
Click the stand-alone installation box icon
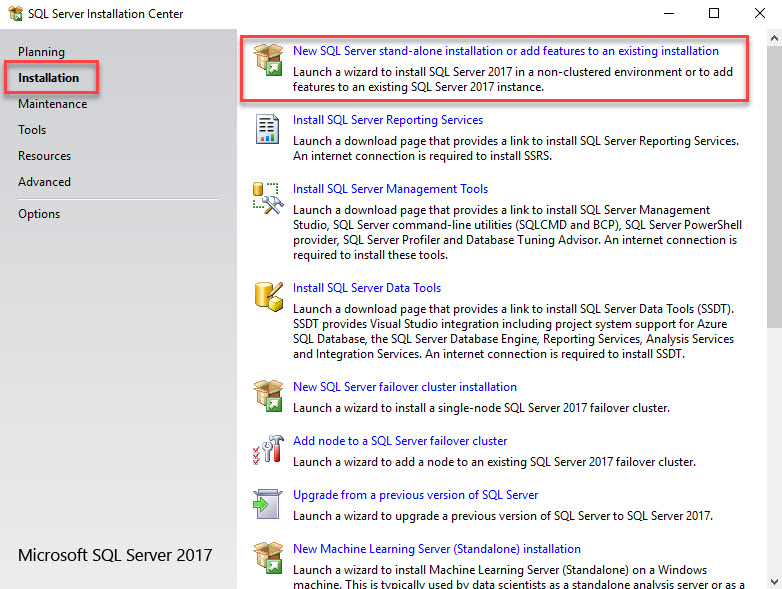pyautogui.click(x=268, y=59)
